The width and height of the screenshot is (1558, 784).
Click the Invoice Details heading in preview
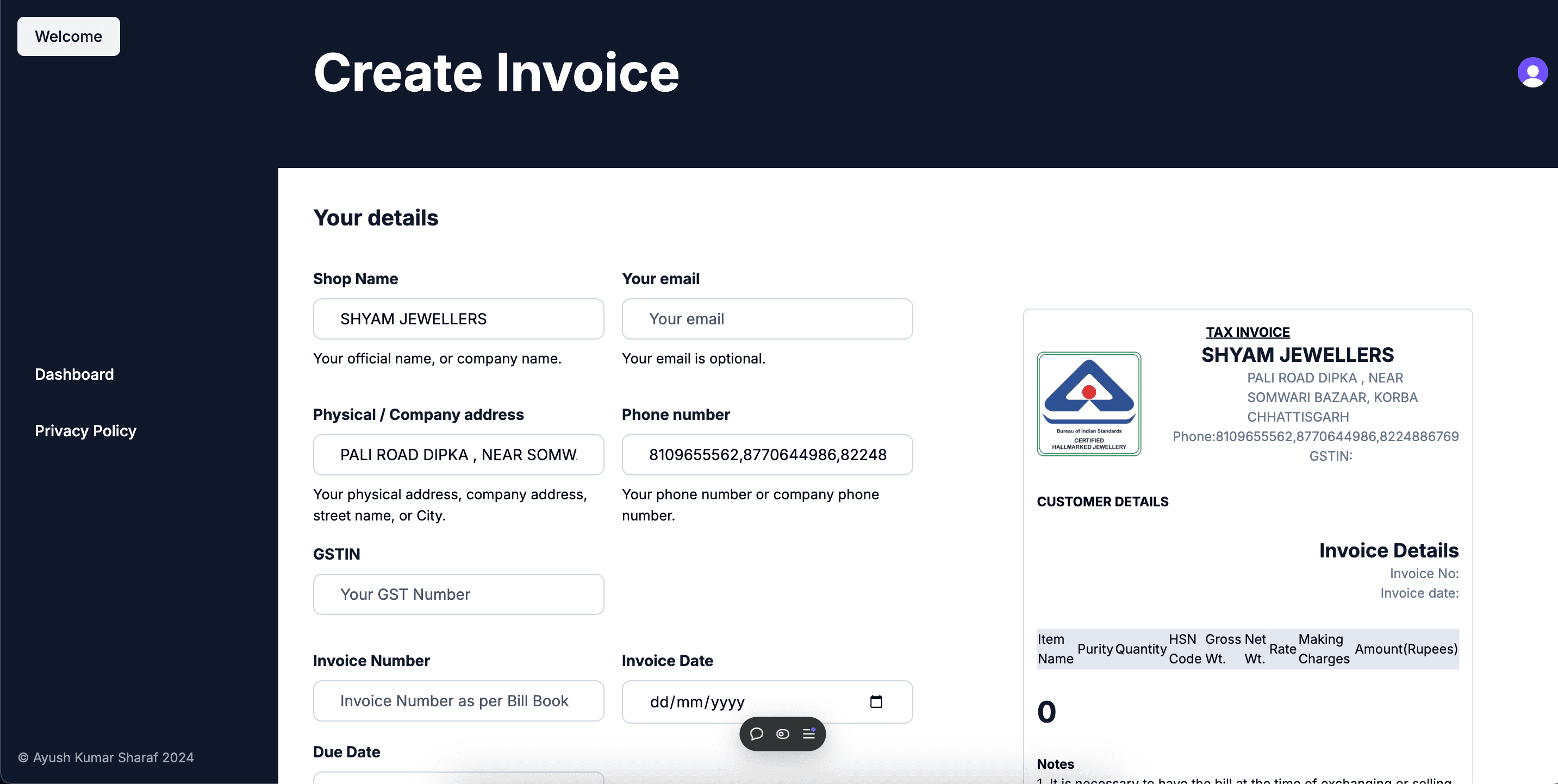click(1388, 551)
